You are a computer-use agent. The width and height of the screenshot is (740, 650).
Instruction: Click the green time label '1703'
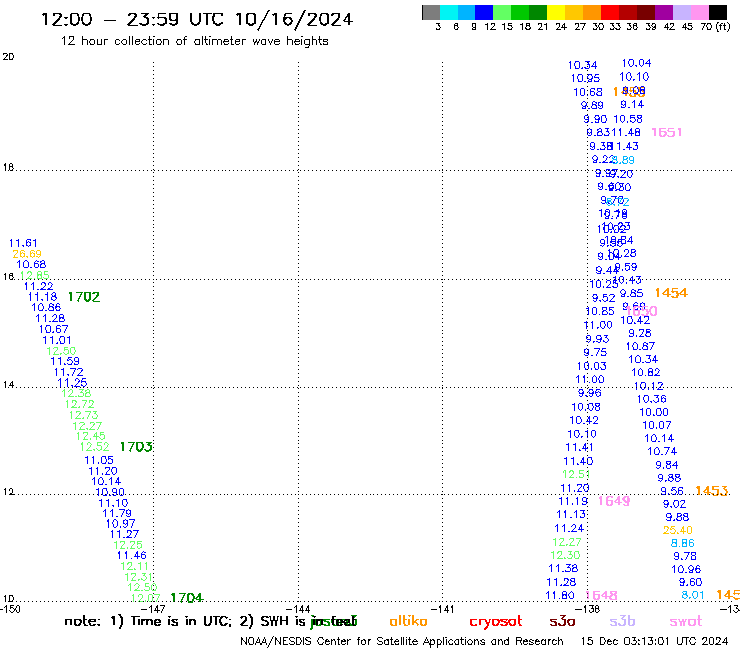[136, 447]
